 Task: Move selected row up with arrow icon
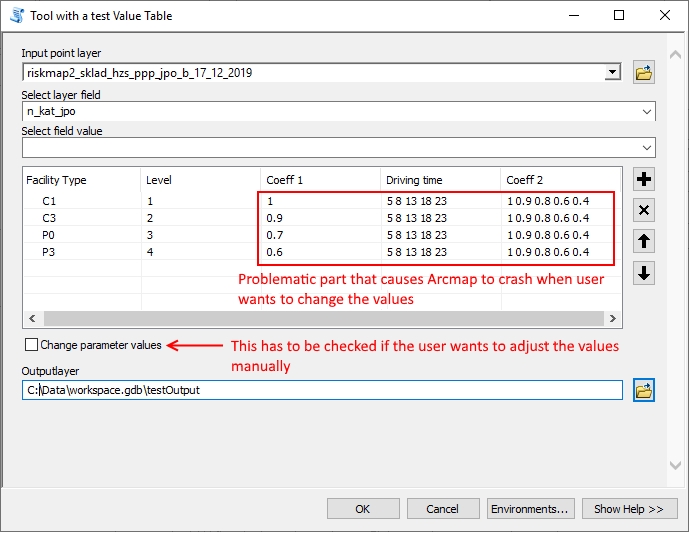tap(644, 241)
